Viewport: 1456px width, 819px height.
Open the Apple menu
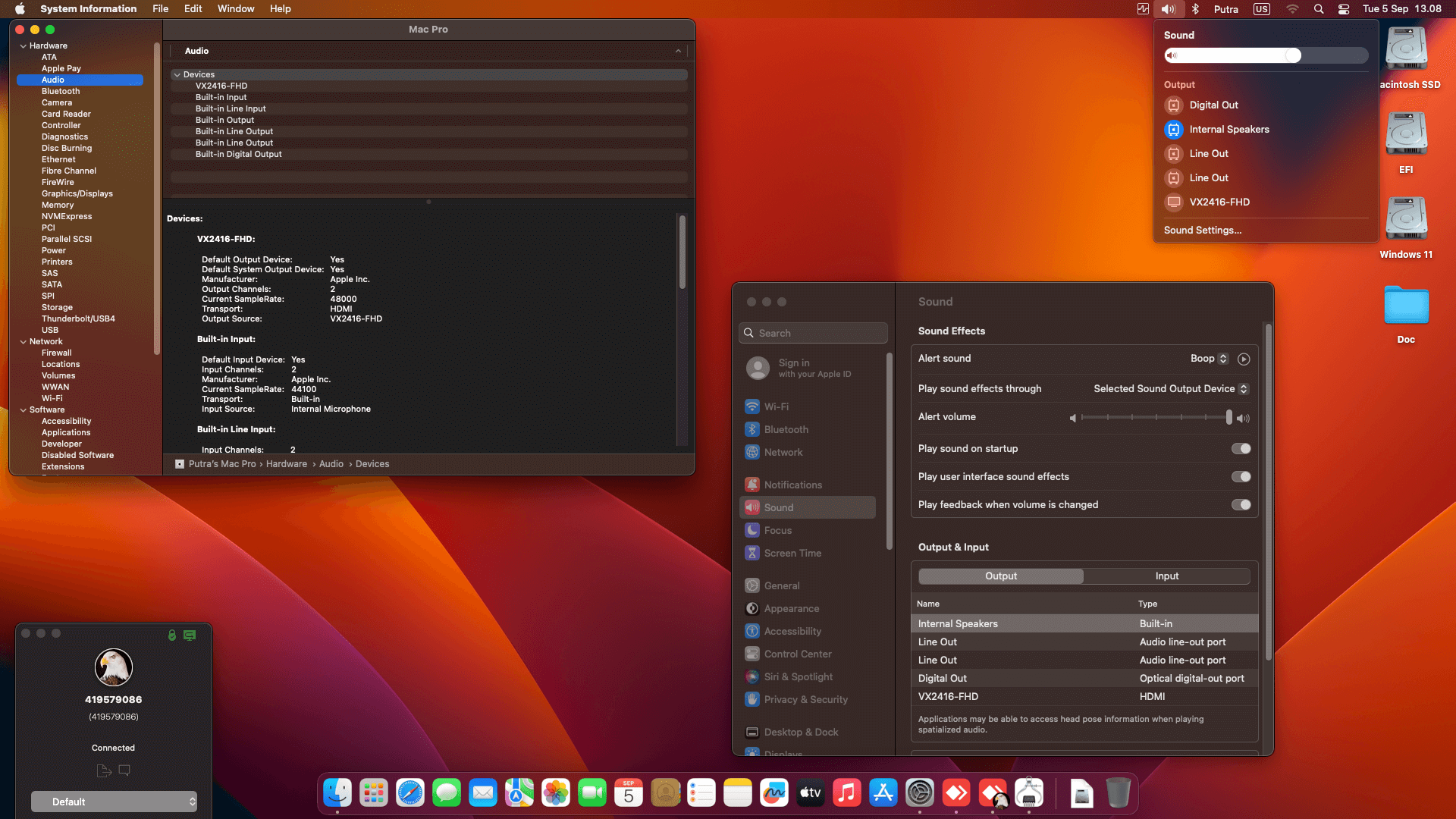click(20, 9)
